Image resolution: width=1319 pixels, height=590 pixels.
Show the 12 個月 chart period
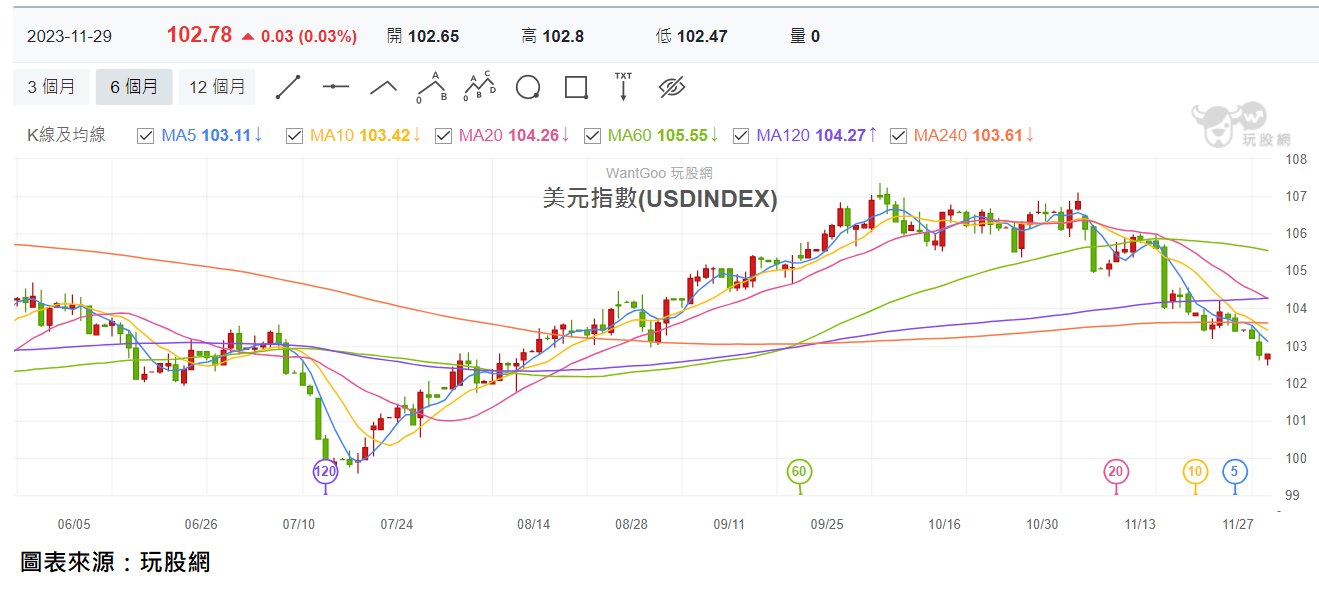click(217, 87)
